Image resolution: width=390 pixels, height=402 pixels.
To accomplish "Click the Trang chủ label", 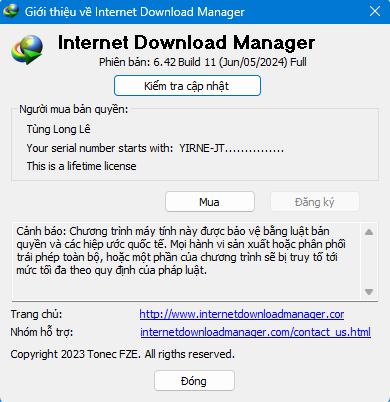I will [x=36, y=314].
